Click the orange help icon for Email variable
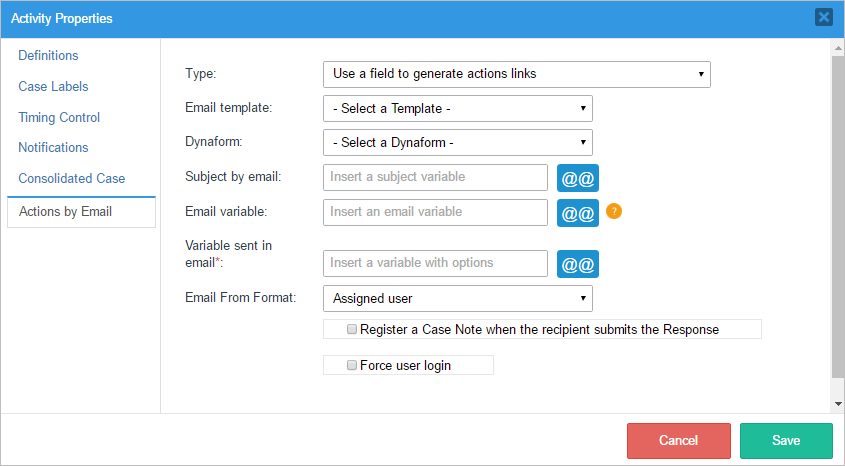 [x=615, y=211]
